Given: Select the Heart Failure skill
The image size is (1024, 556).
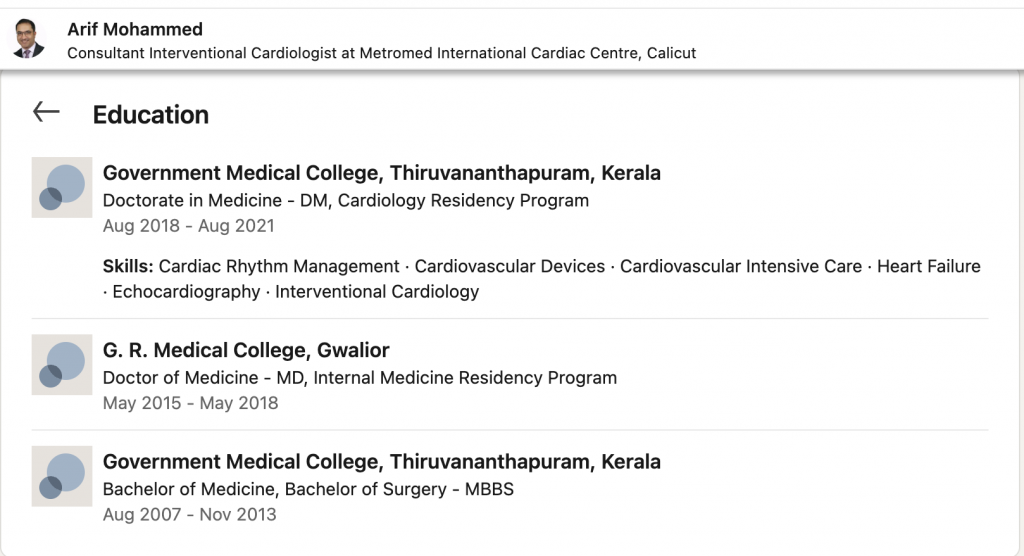Looking at the screenshot, I should 929,266.
